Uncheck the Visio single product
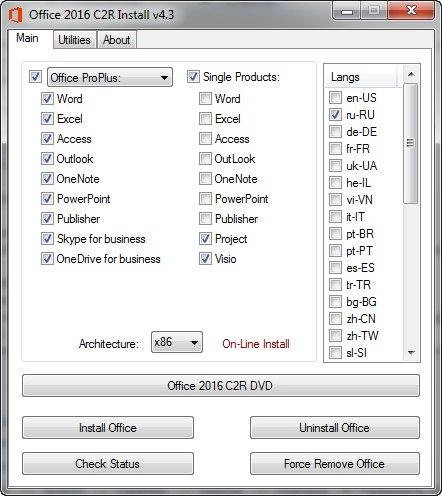This screenshot has width=442, height=496. point(205,258)
